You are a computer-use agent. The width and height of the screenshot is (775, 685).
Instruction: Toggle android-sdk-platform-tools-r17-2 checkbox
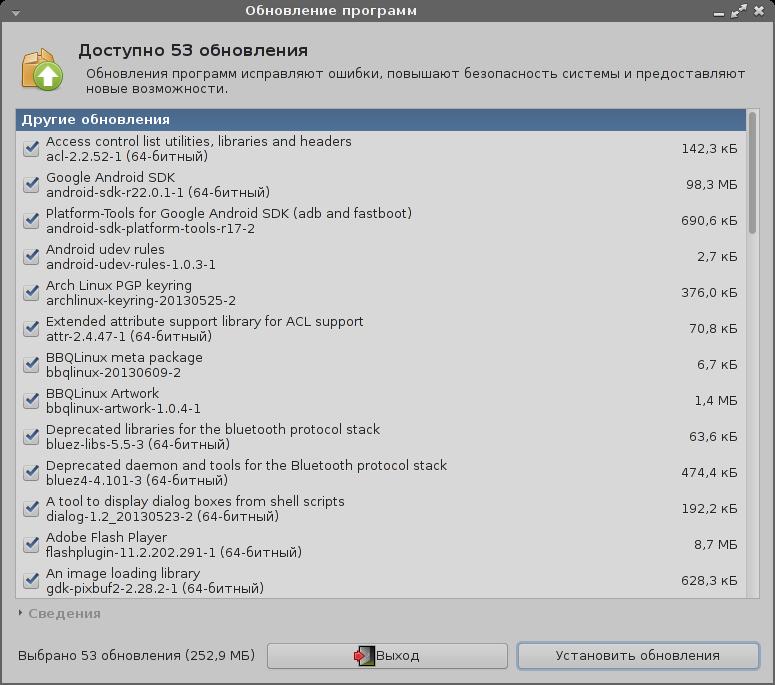pyautogui.click(x=31, y=220)
